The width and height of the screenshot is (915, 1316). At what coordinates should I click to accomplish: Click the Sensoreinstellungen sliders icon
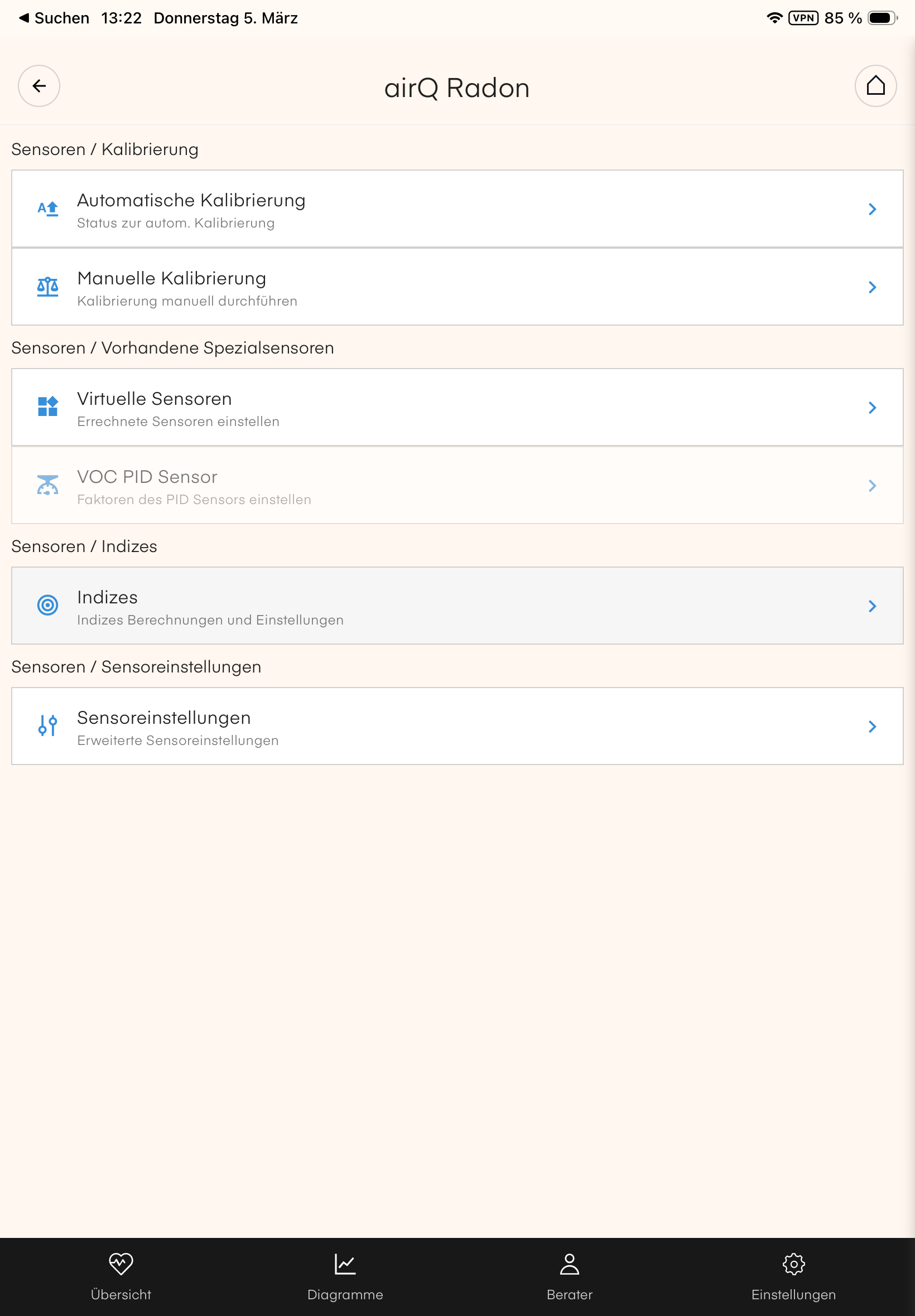pyautogui.click(x=47, y=726)
